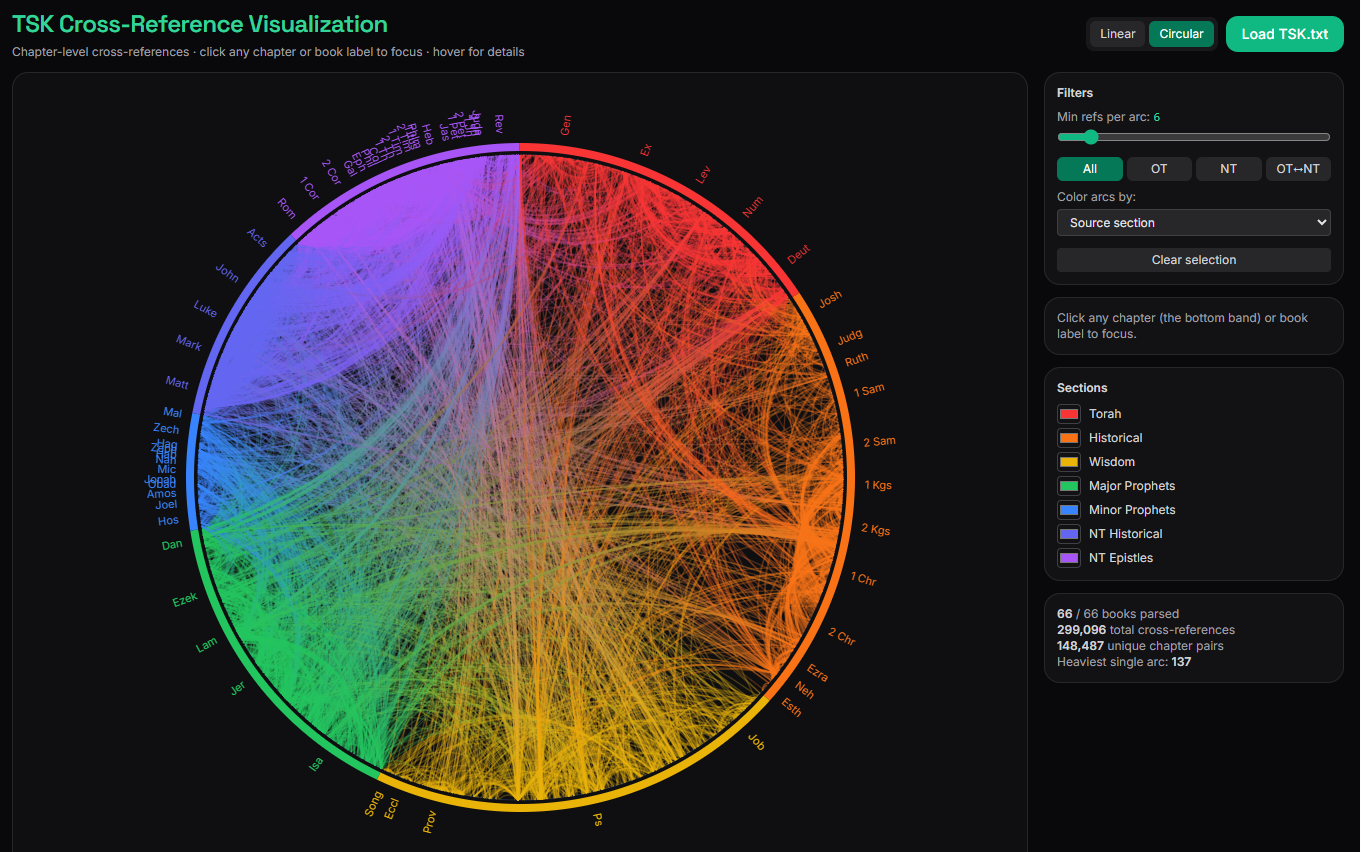Image resolution: width=1361 pixels, height=852 pixels.
Task: Click the Luke book label
Action: [x=205, y=310]
